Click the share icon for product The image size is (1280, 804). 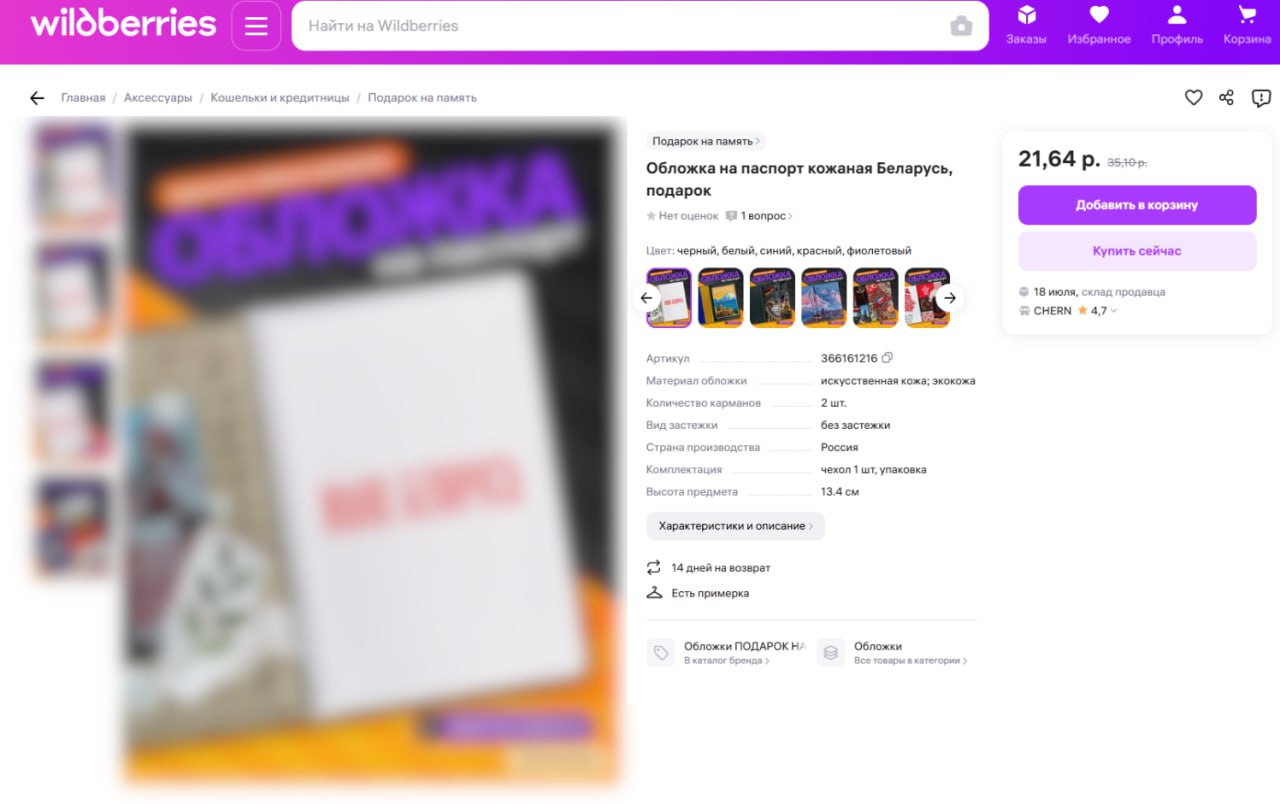1226,97
